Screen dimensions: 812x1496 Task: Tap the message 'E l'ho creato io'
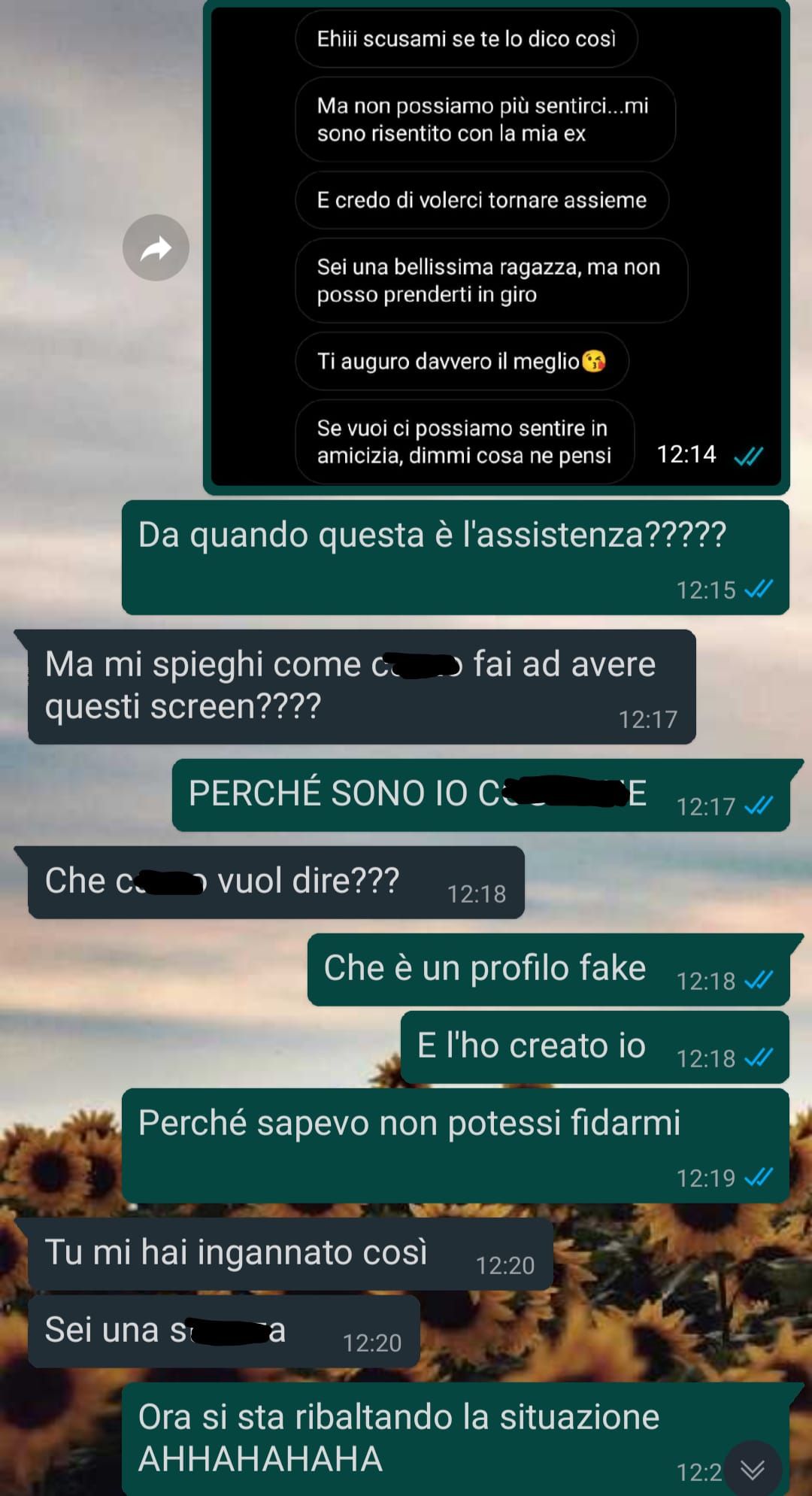[595, 1047]
